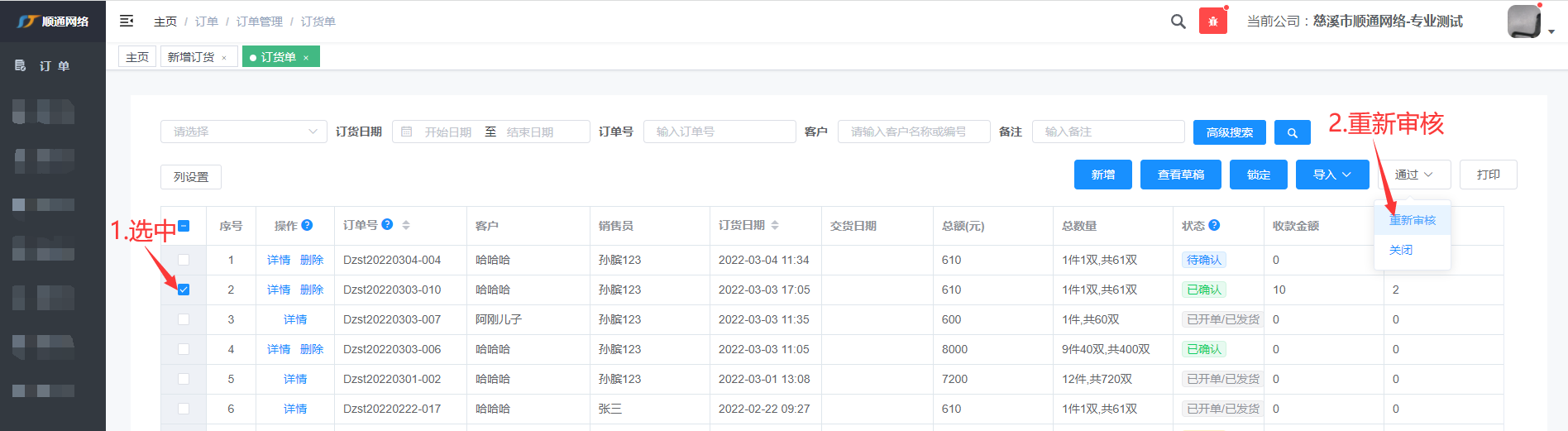Check the checkbox for row 4
Screen dimensions: 1568x431
point(184,349)
